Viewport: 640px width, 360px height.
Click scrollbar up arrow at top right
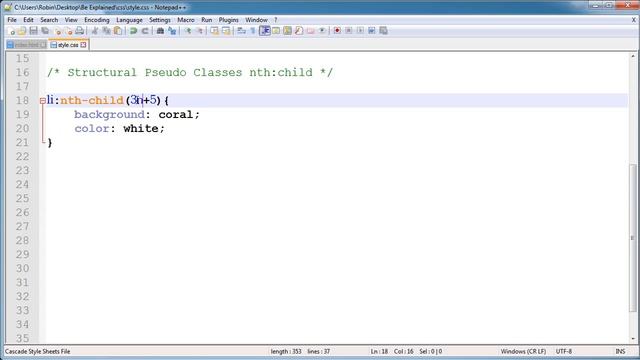633,56
